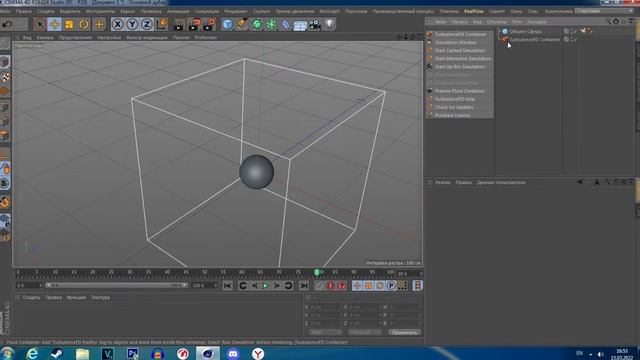Add a Cube primitive object

pos(227,24)
